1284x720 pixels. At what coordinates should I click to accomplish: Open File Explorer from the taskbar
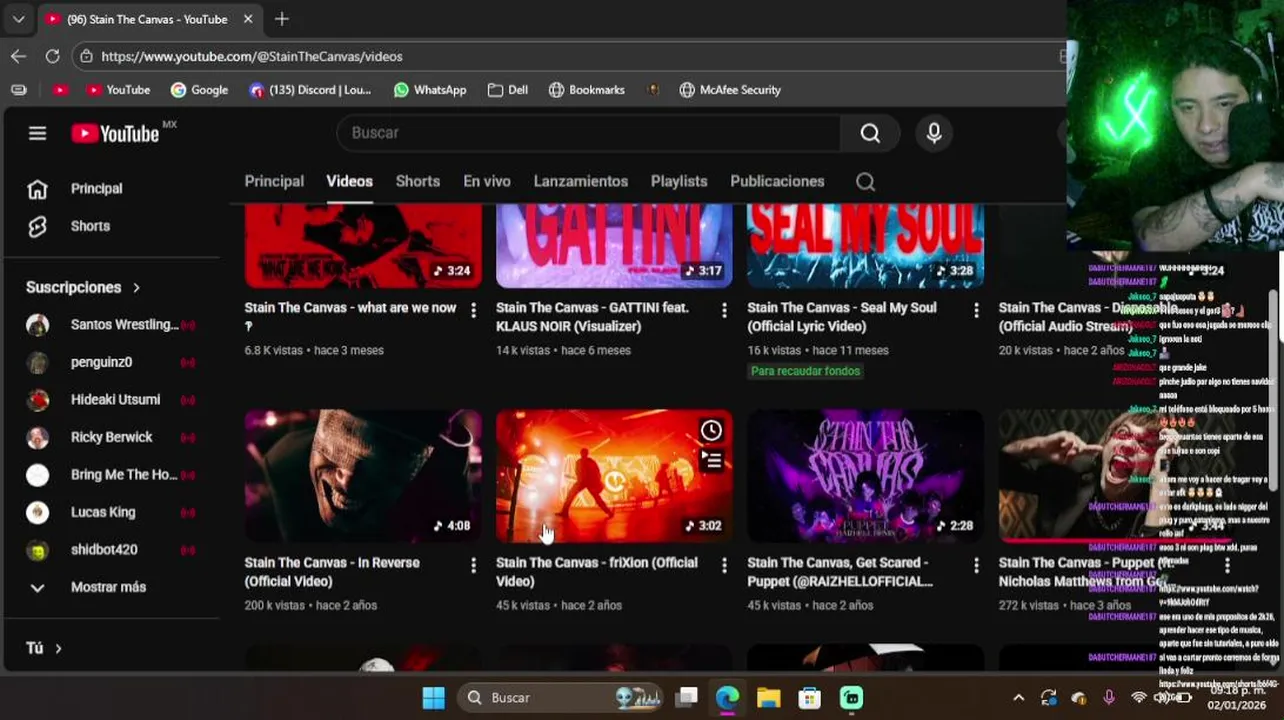[x=768, y=697]
